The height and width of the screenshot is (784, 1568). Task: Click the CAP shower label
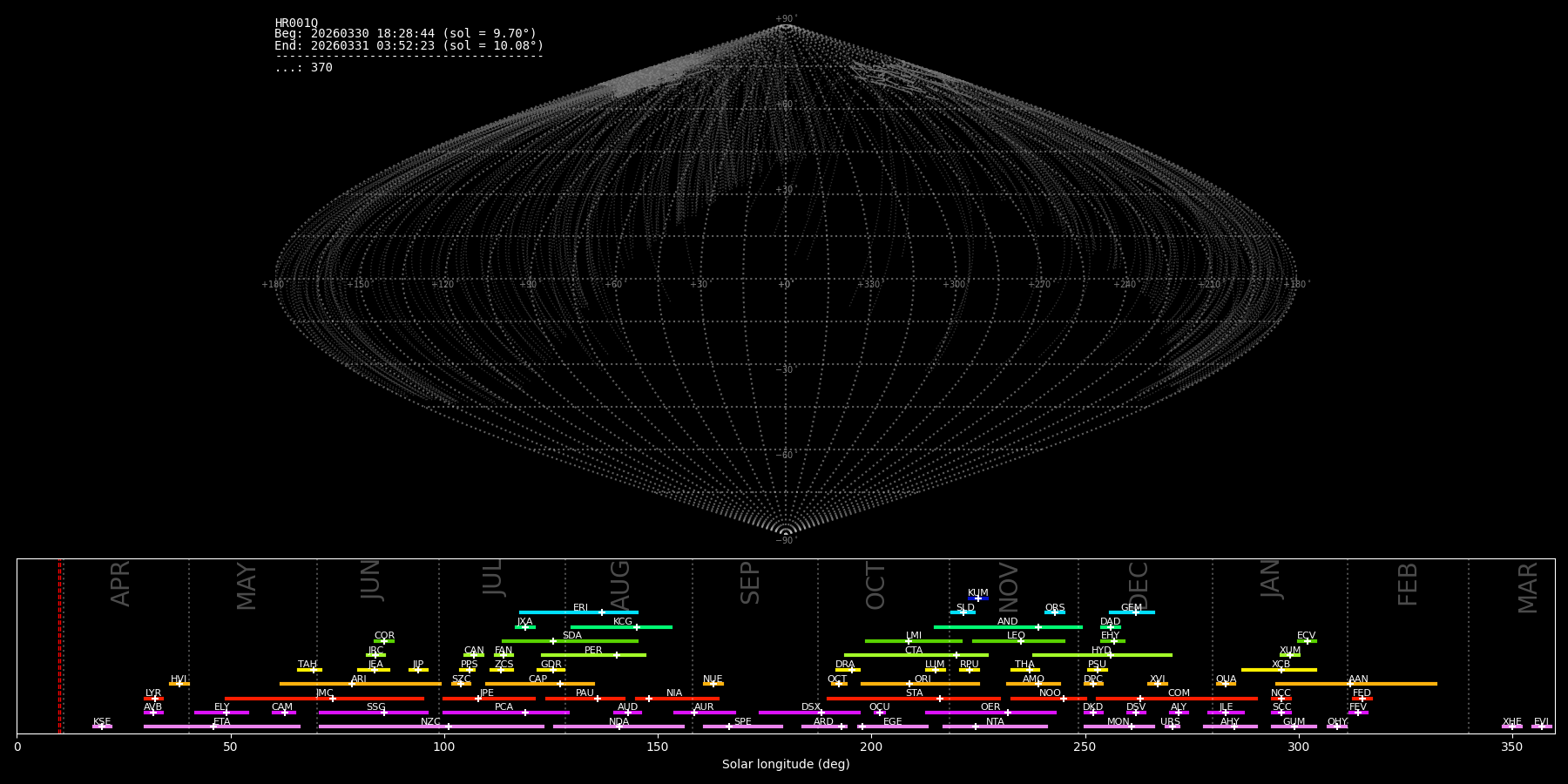tap(538, 679)
